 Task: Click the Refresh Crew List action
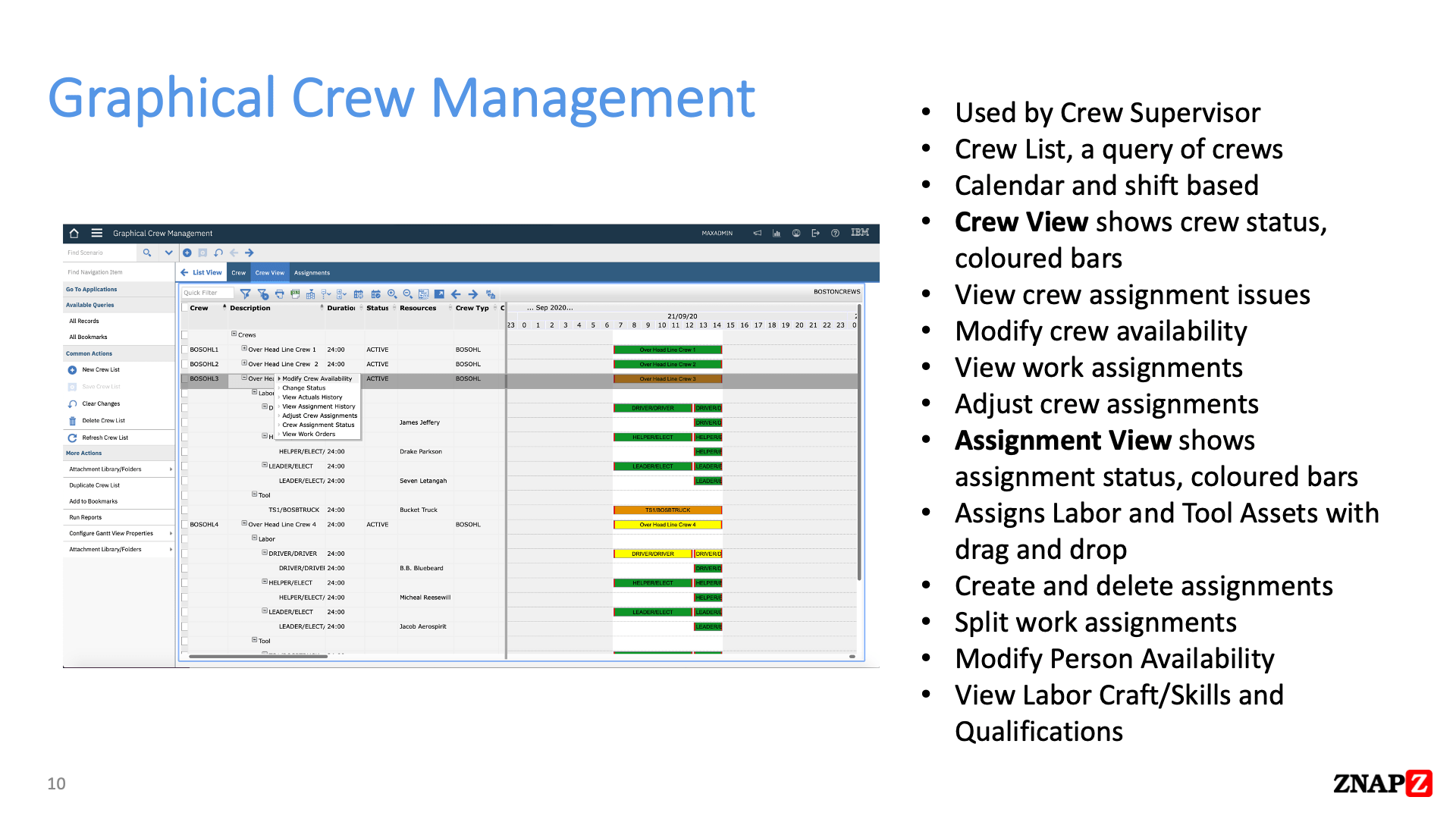[x=105, y=438]
